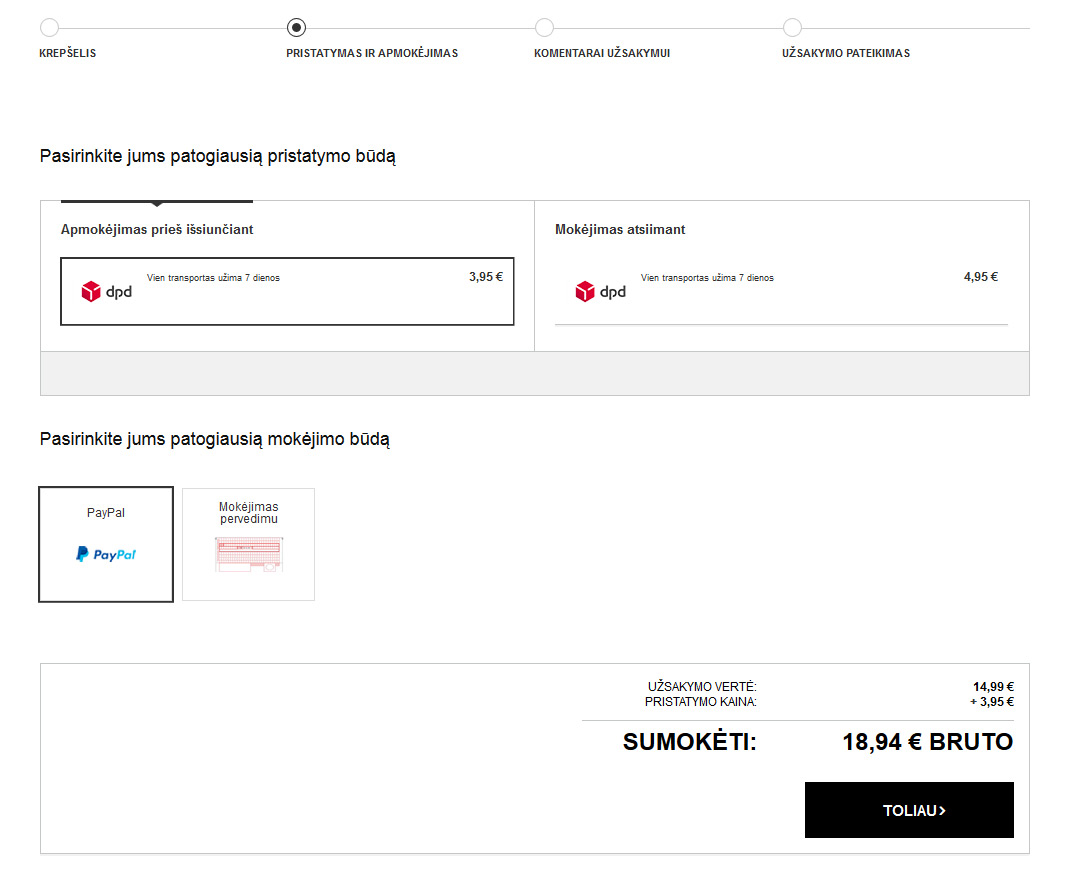The width and height of the screenshot is (1079, 880).
Task: Click the Krepšelis step circle
Action: pos(49,28)
